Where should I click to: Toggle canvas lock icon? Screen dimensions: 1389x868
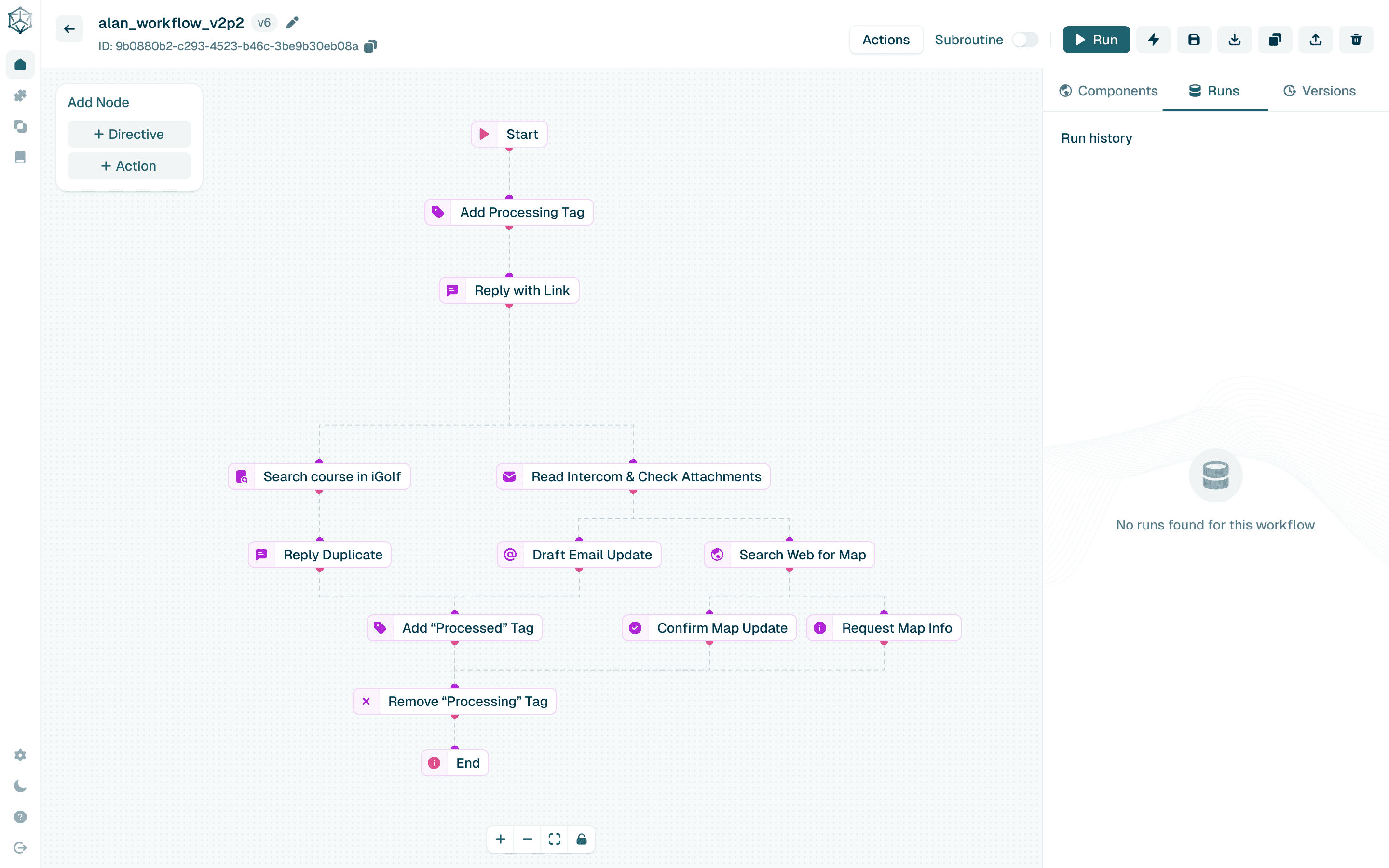582,839
